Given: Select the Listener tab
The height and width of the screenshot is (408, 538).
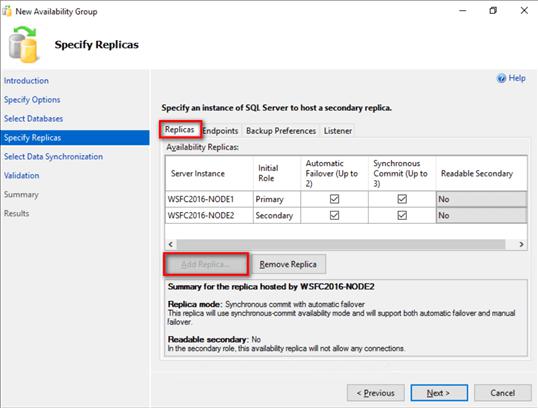Looking at the screenshot, I should (x=338, y=131).
